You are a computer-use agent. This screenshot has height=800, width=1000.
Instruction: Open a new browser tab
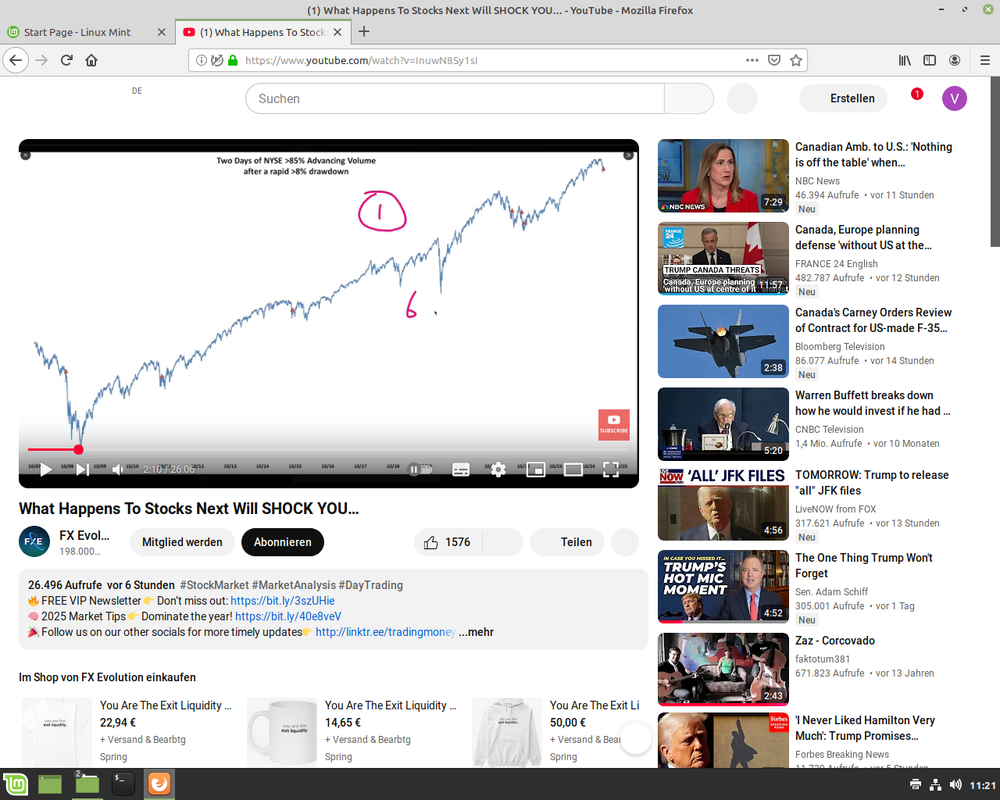[364, 31]
